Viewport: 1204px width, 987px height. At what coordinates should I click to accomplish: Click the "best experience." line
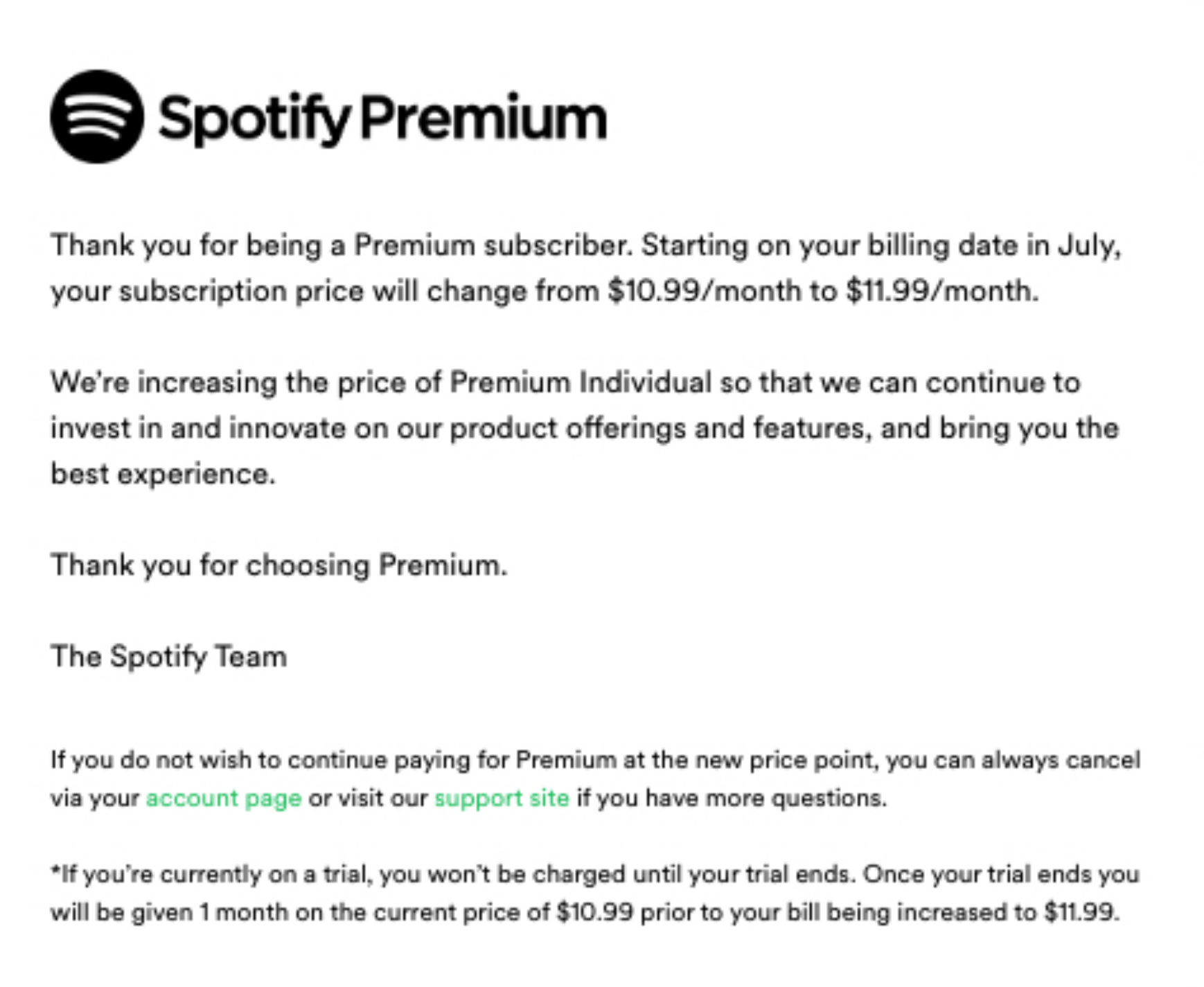coord(163,474)
